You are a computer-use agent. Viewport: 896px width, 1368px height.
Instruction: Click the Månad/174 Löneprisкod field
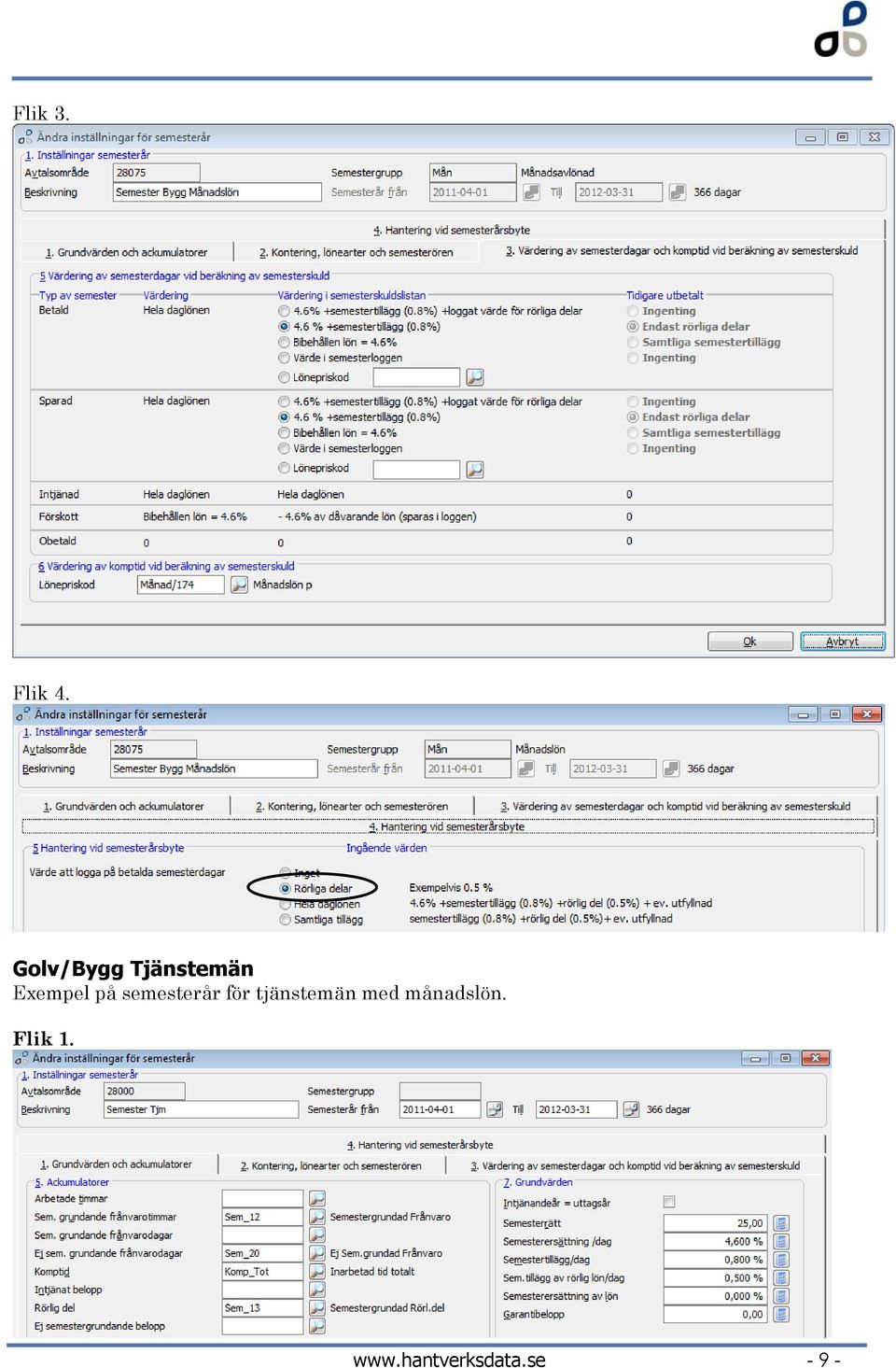(x=181, y=585)
